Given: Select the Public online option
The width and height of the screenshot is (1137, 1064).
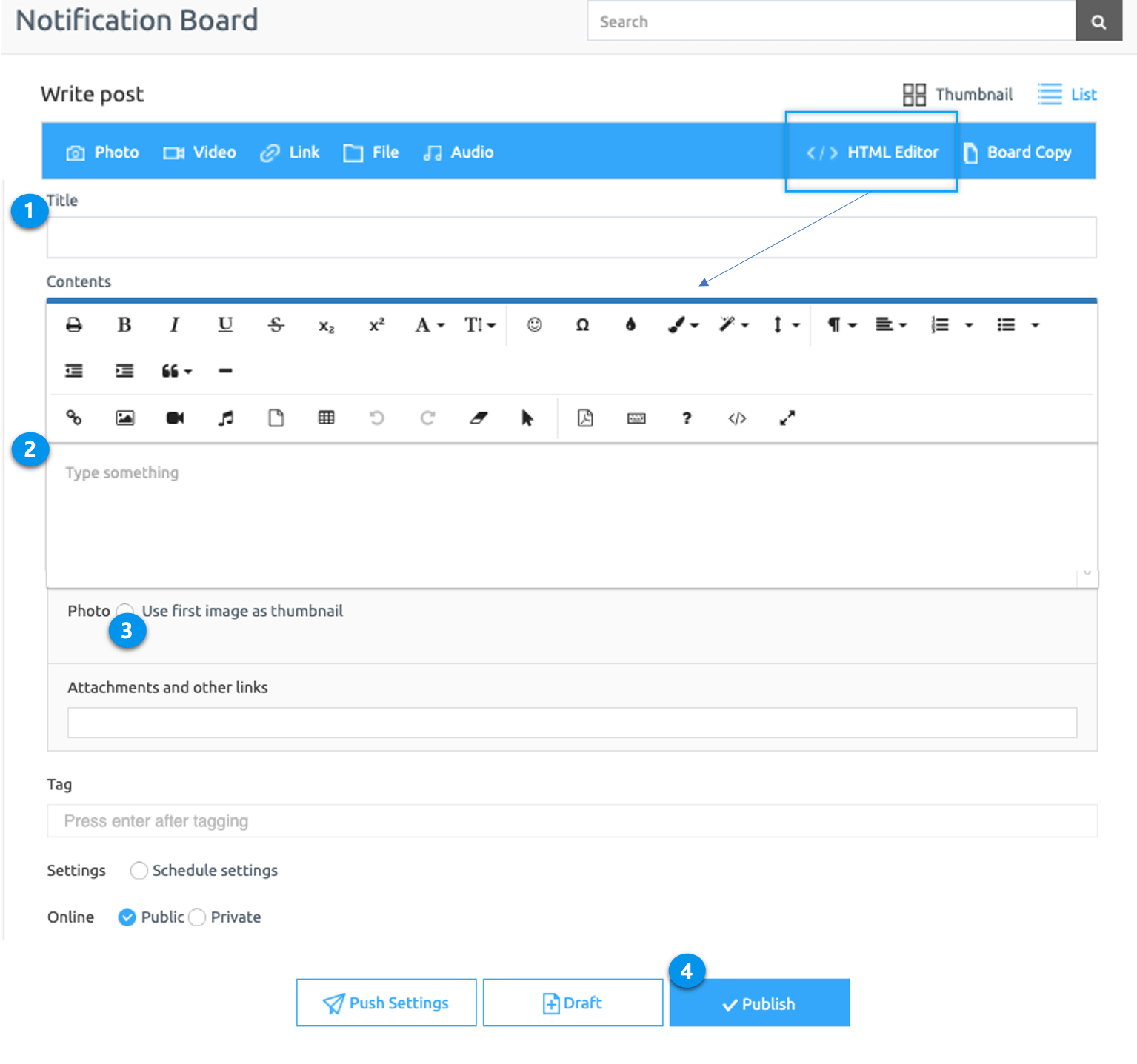Looking at the screenshot, I should point(127,917).
